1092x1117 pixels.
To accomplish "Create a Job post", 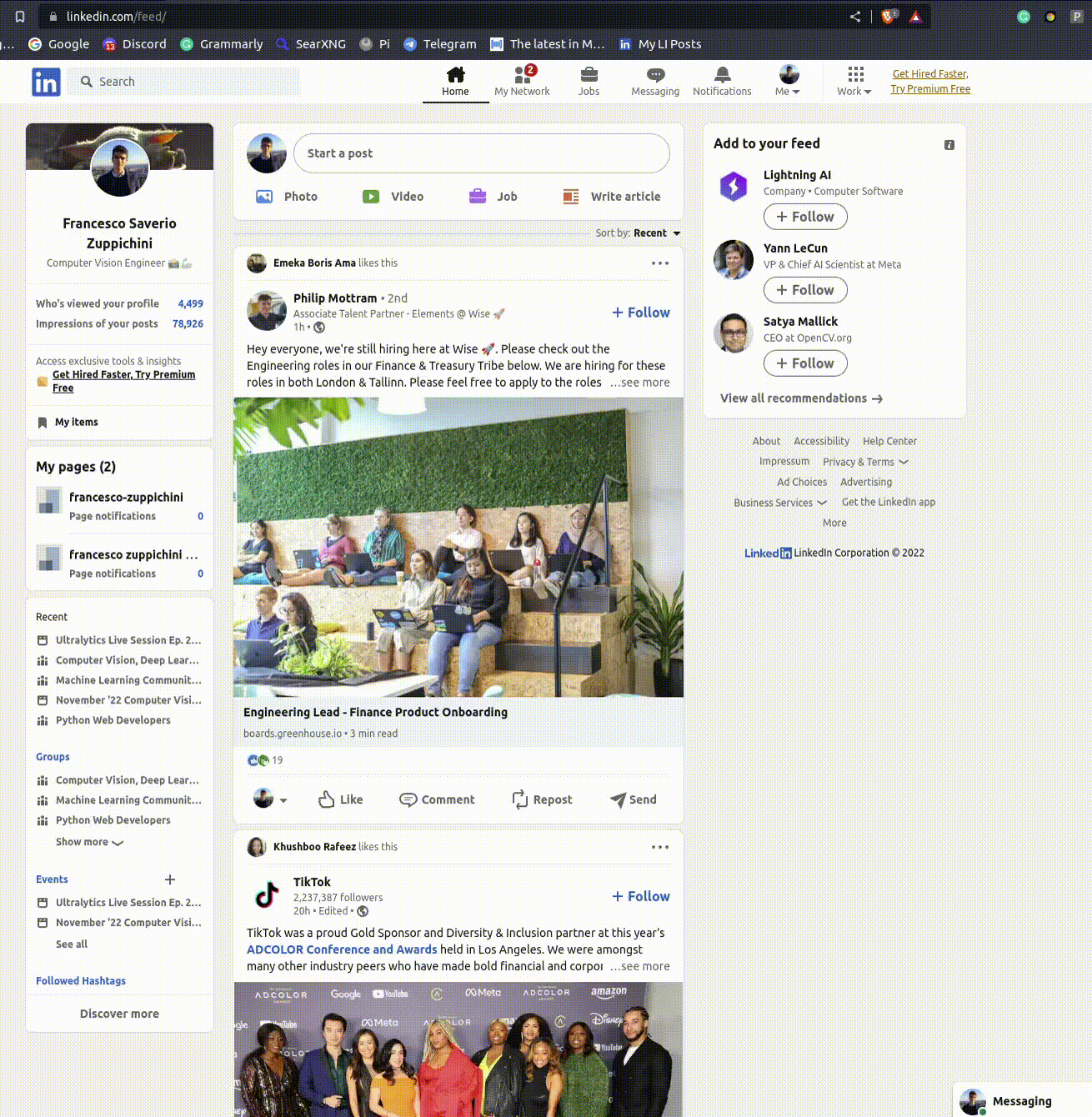I will [493, 197].
